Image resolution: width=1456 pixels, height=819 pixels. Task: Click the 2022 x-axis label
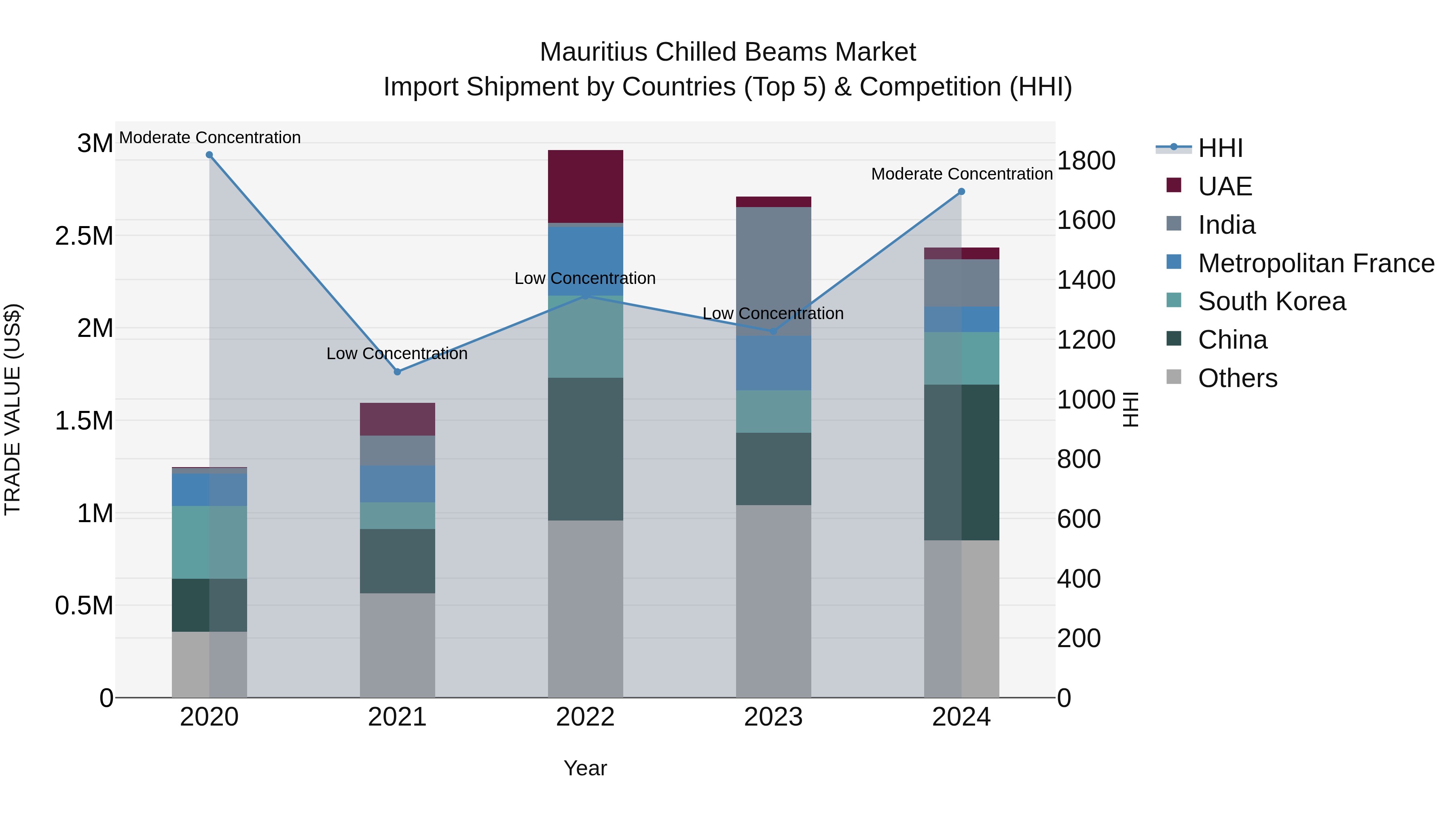pyautogui.click(x=586, y=717)
